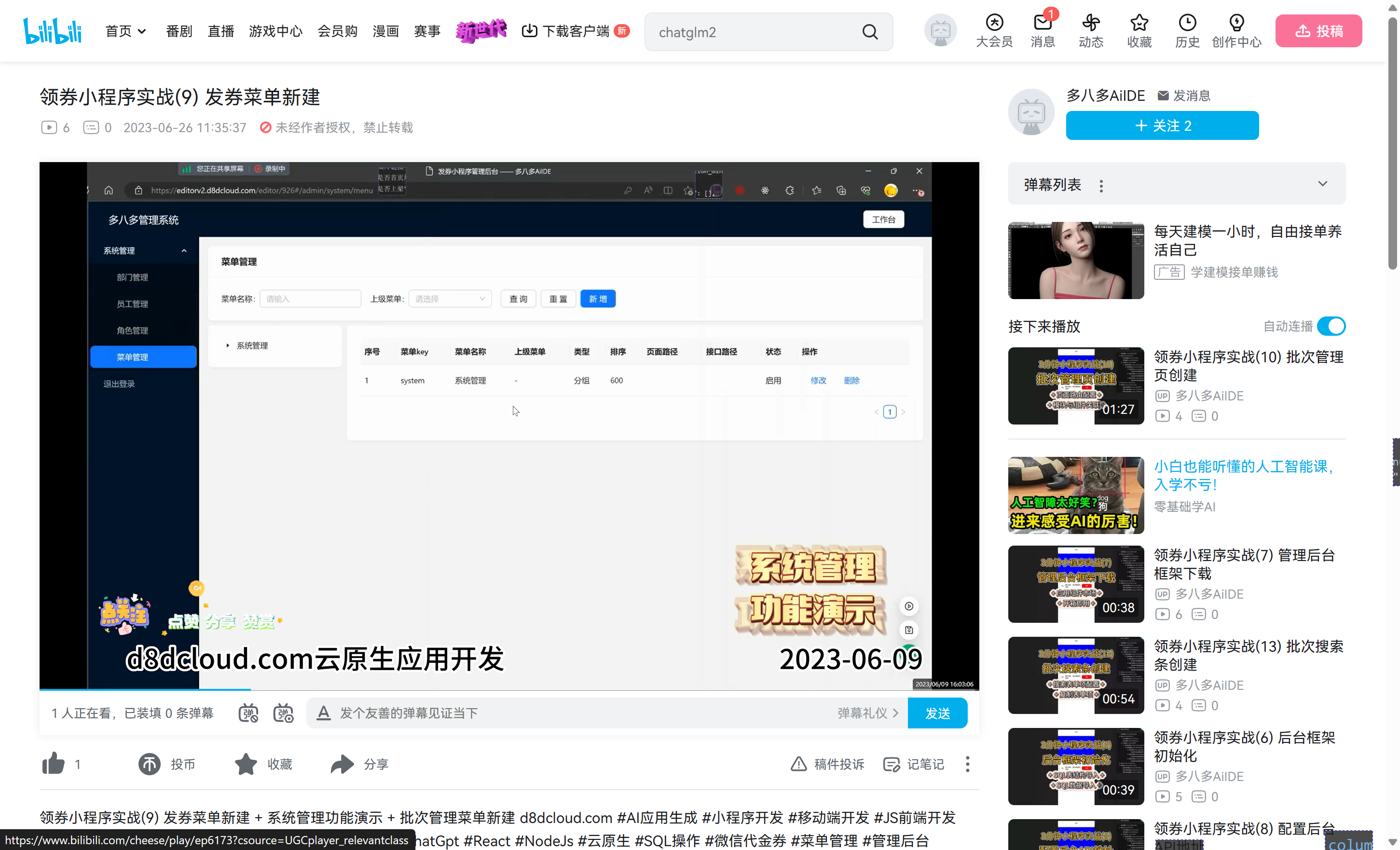Report video via the 稿件投诉 warning icon
The height and width of the screenshot is (850, 1400).
coord(799,764)
